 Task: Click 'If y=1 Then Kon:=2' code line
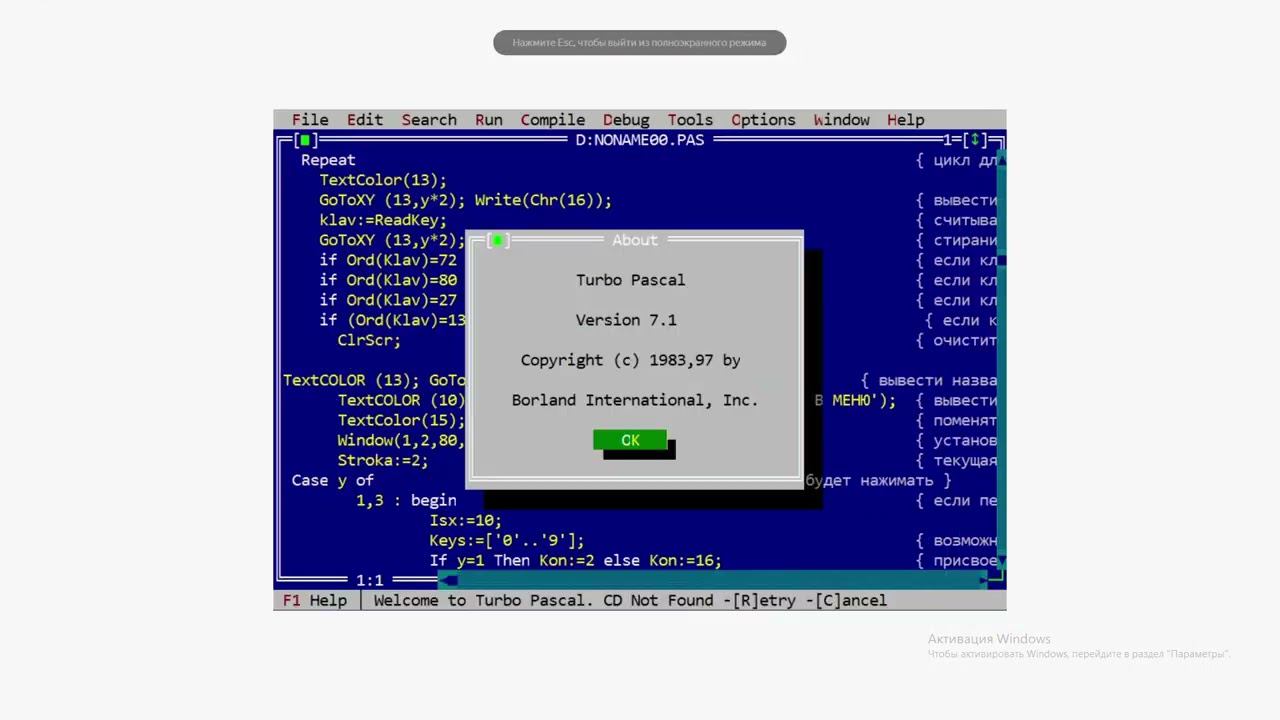click(575, 560)
